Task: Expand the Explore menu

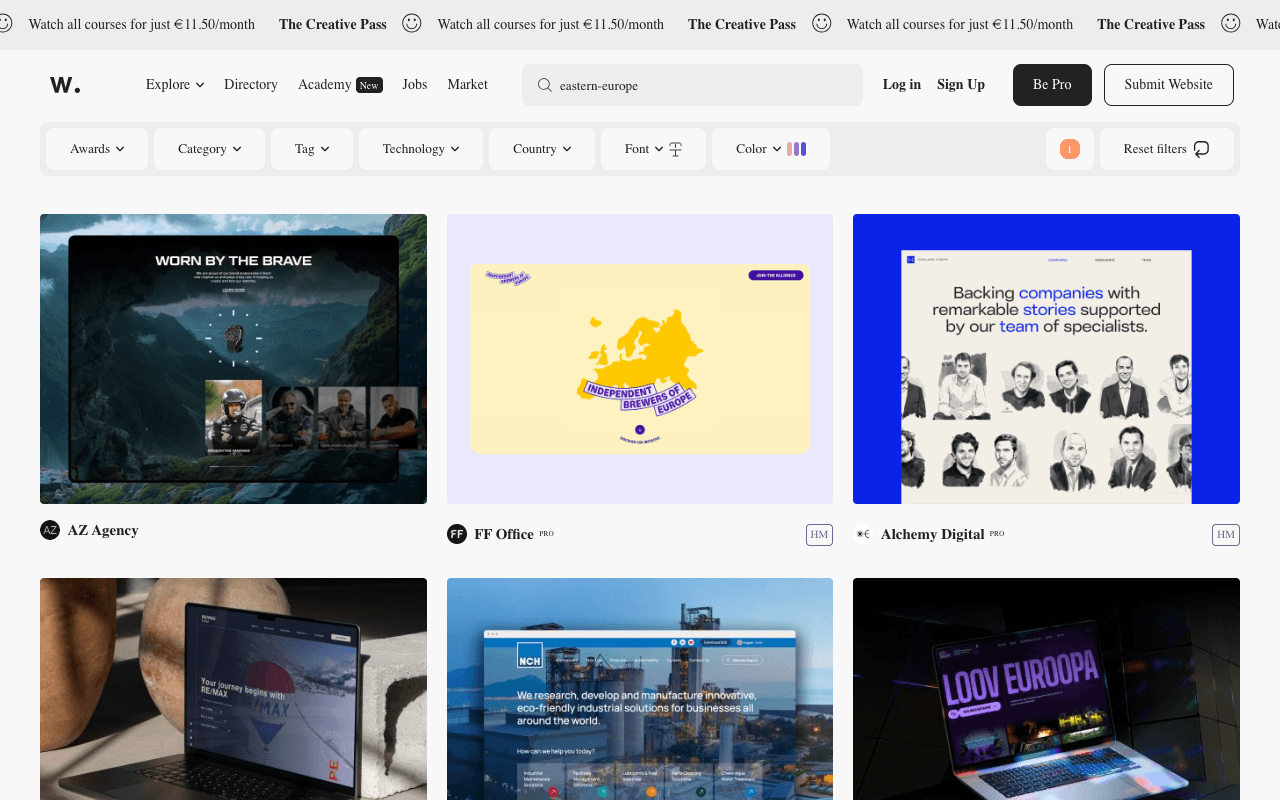Action: pos(175,84)
